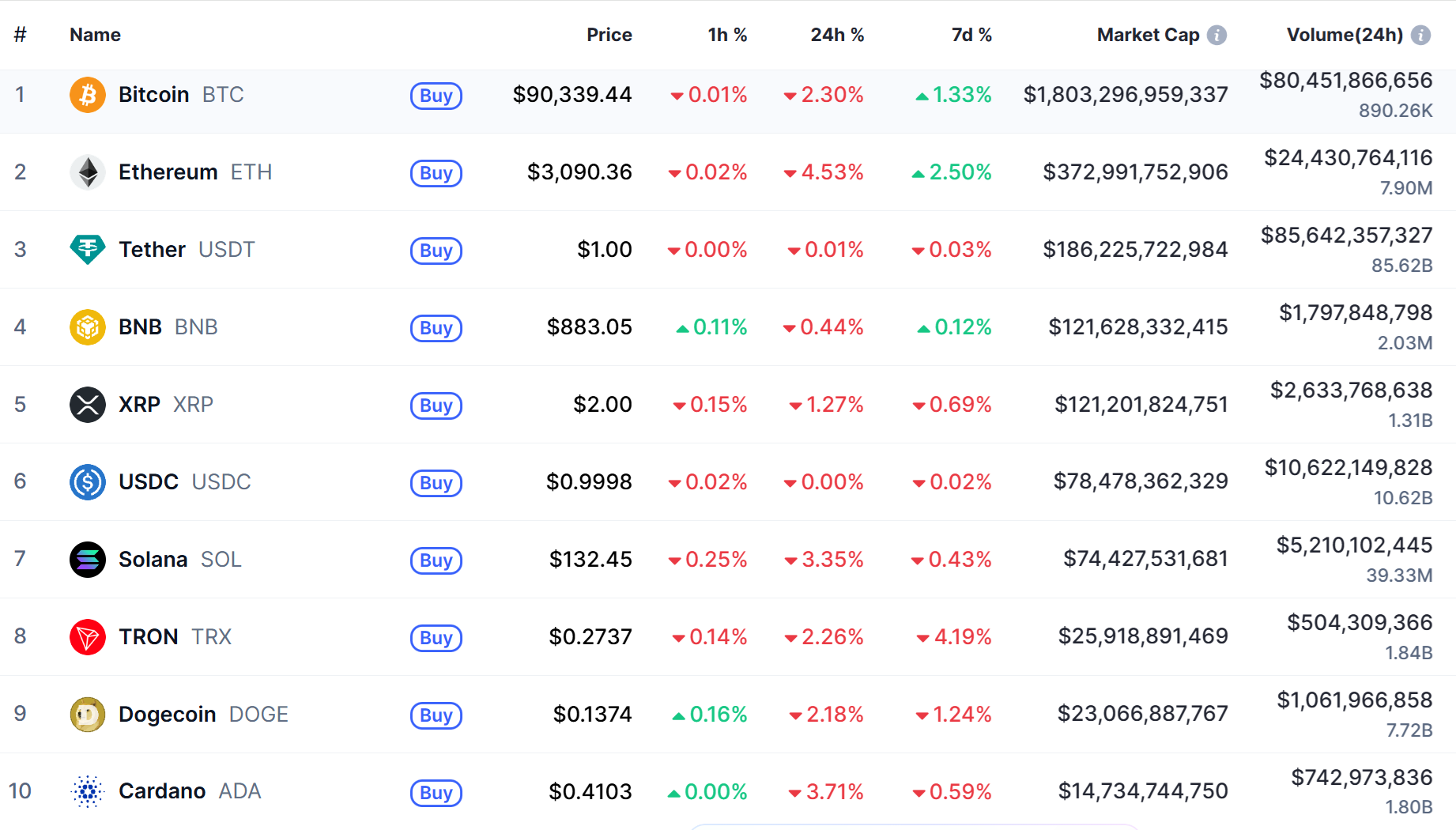Click the Buy button for Tether
The width and height of the screenshot is (1456, 830).
click(x=436, y=251)
